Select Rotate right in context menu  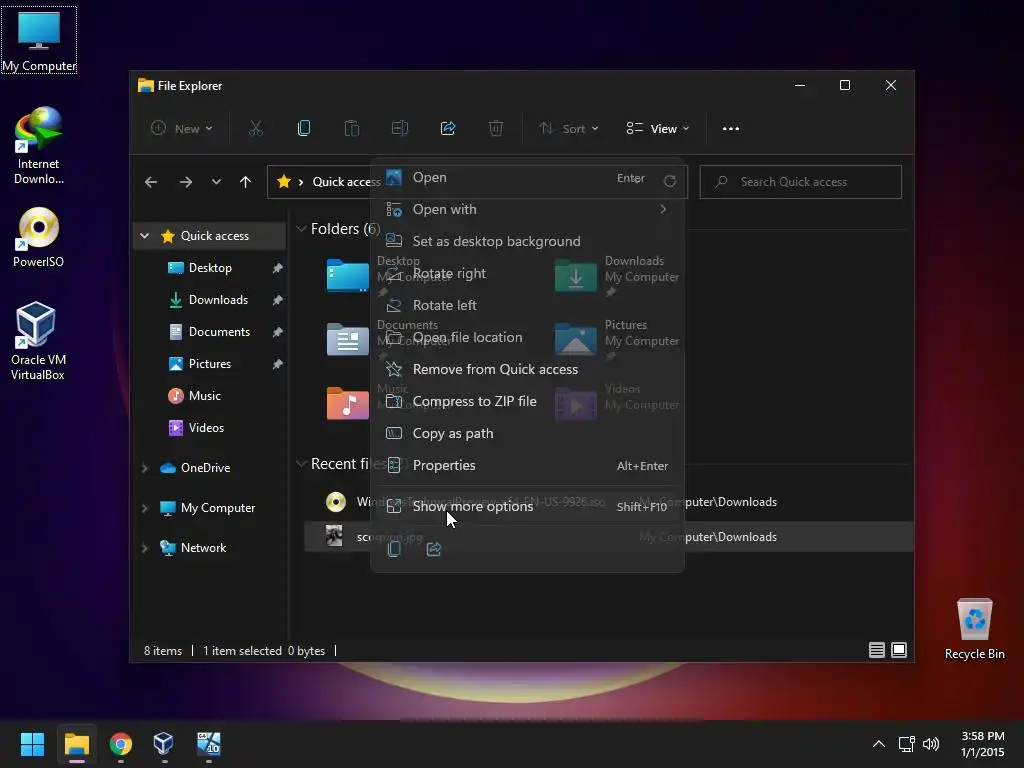(x=527, y=273)
